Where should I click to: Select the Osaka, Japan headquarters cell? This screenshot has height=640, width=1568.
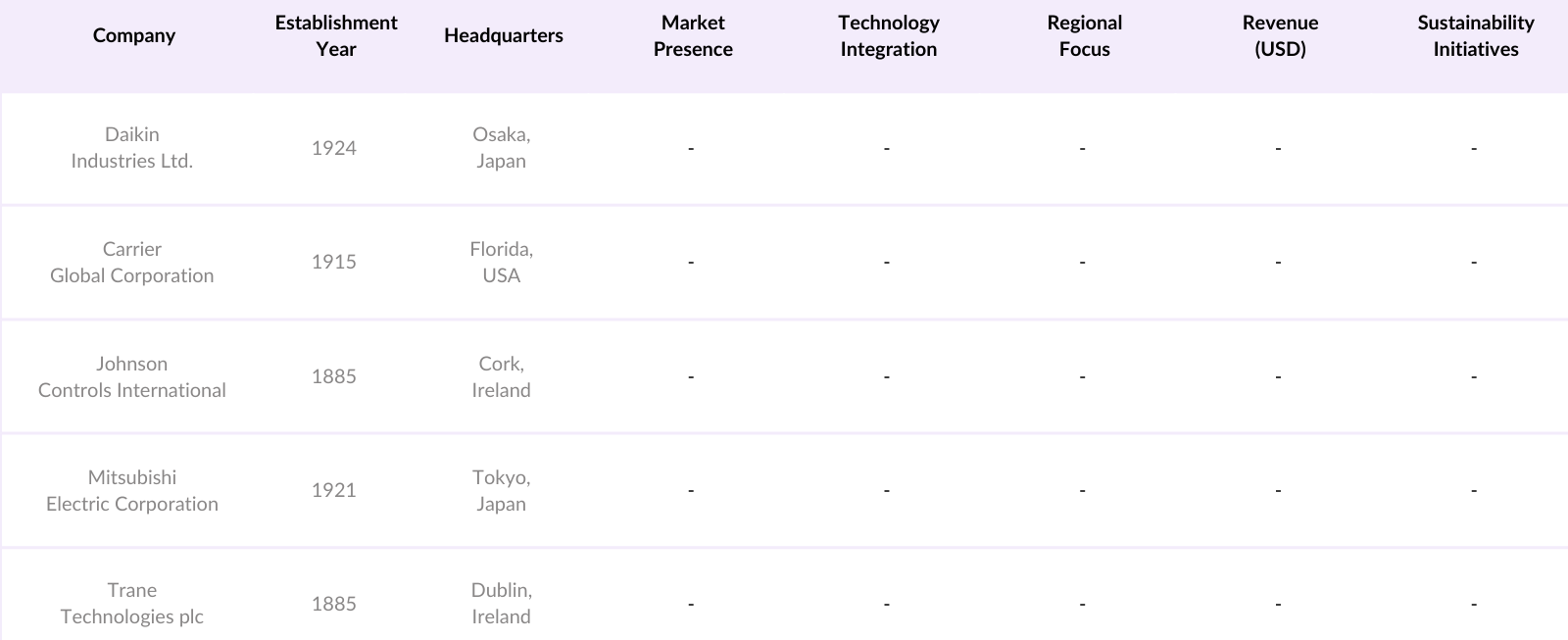(502, 148)
